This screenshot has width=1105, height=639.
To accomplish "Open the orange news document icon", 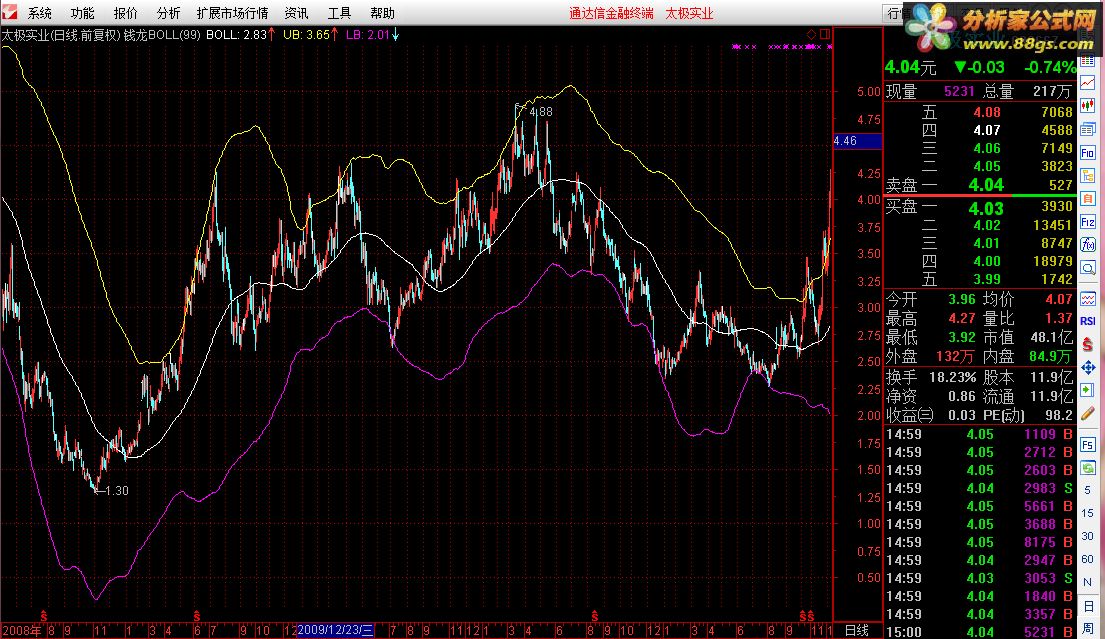I will tap(1087, 199).
